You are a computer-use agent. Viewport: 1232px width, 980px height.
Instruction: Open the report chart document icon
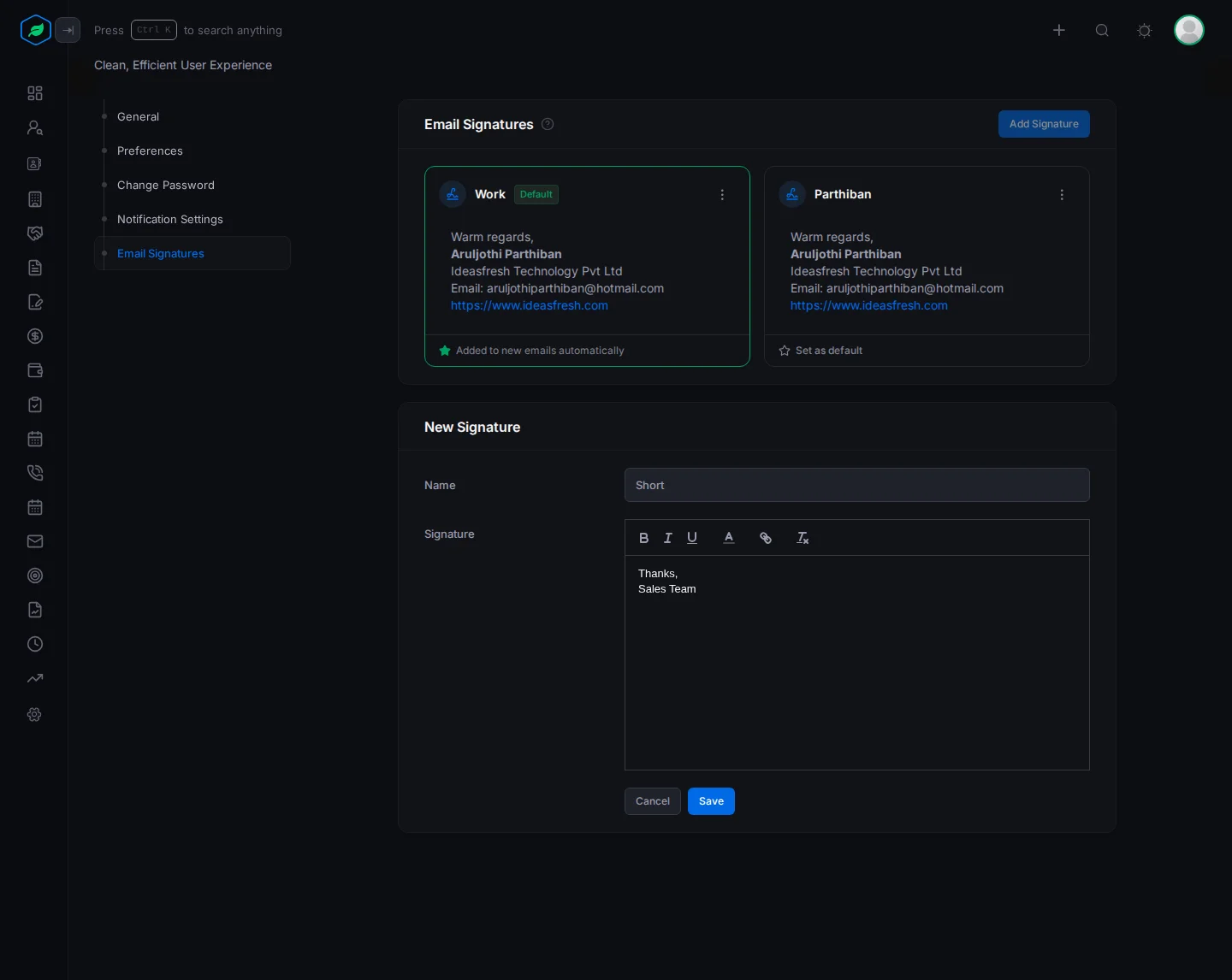35,610
